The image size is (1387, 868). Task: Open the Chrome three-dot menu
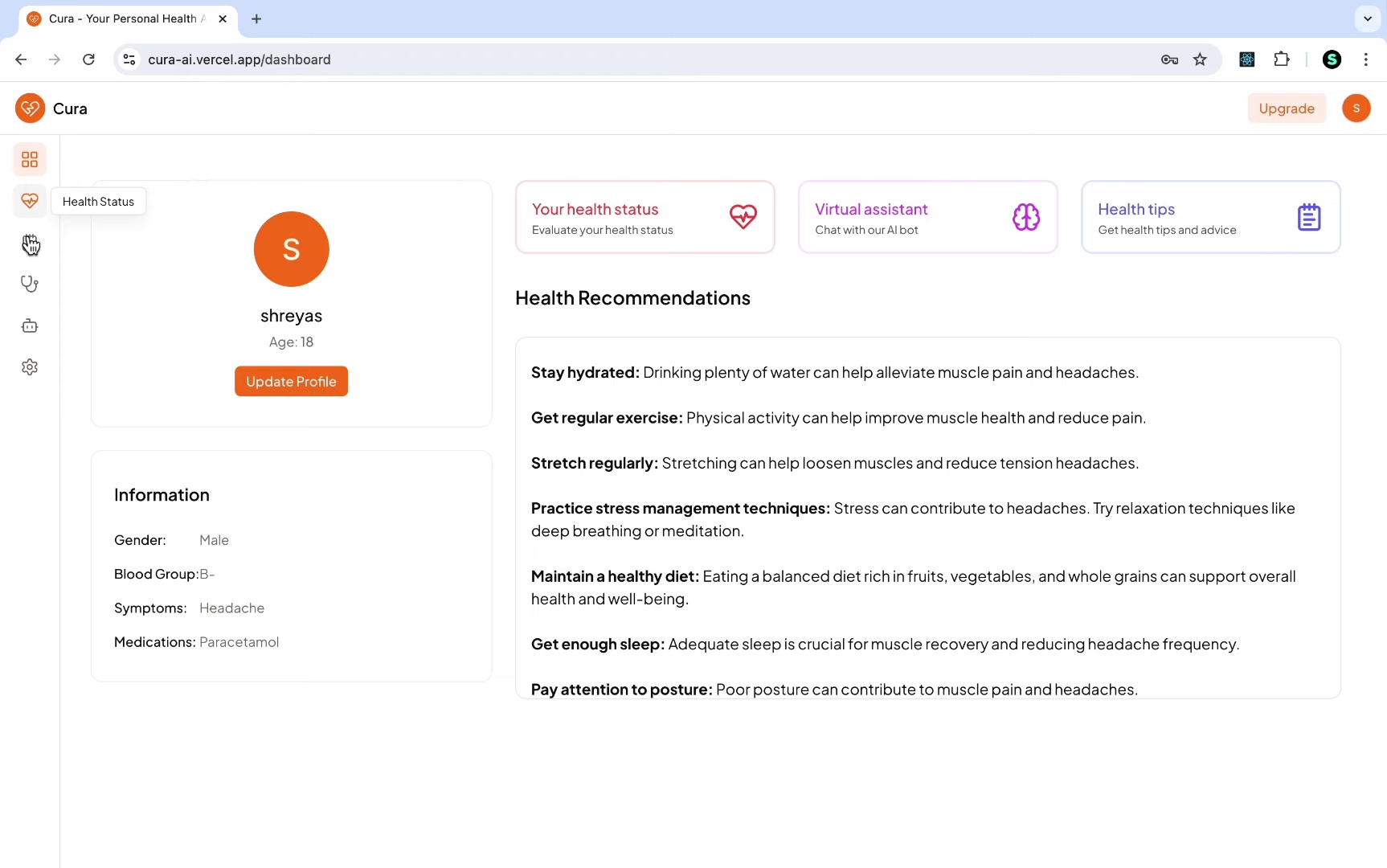1366,59
